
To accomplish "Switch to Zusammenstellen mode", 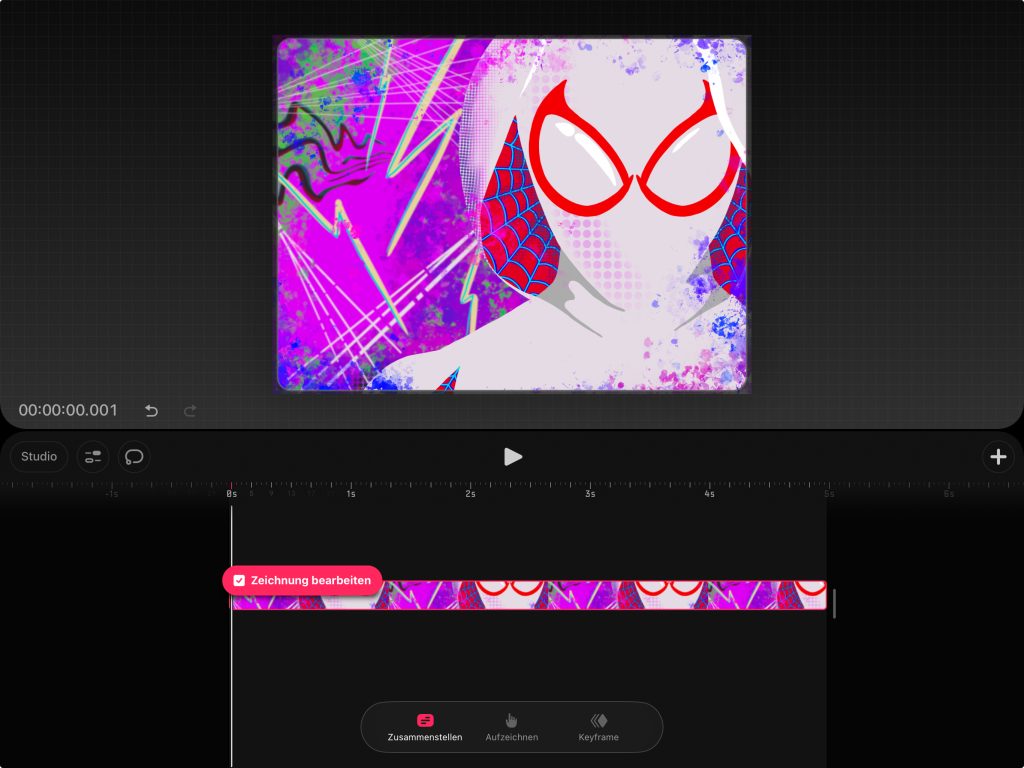I will (425, 727).
